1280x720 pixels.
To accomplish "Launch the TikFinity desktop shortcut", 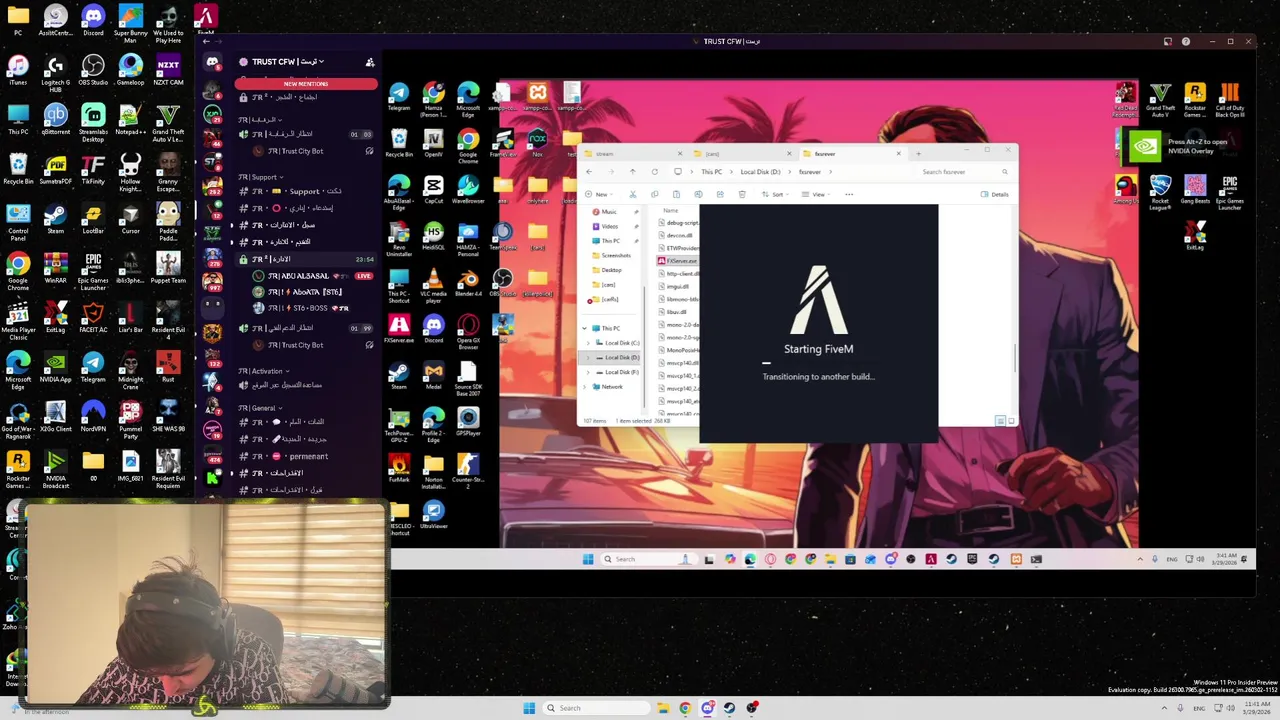I will click(93, 168).
